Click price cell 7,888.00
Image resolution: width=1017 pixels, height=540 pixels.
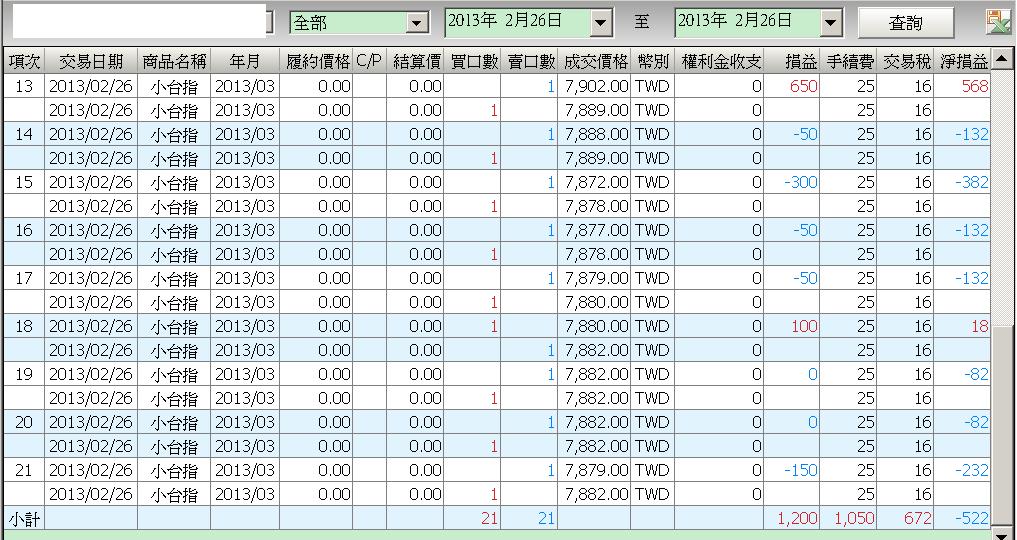tap(596, 134)
